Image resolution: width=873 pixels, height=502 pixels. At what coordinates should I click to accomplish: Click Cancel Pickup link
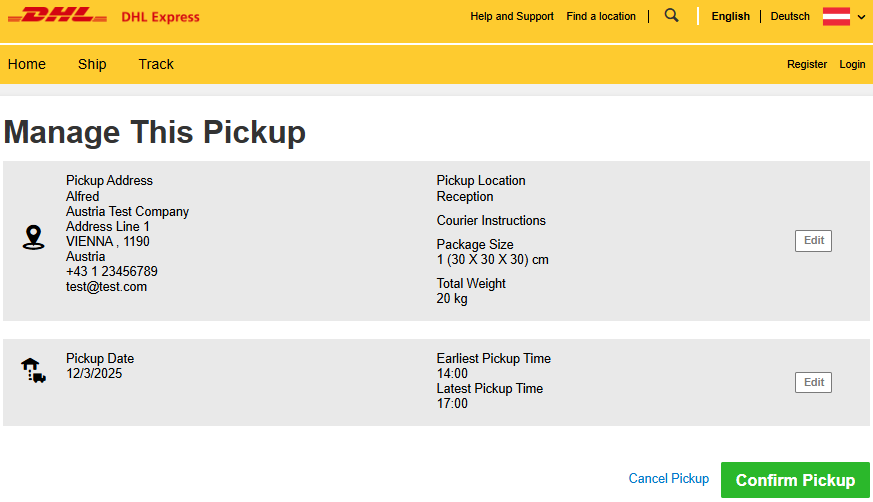point(668,479)
